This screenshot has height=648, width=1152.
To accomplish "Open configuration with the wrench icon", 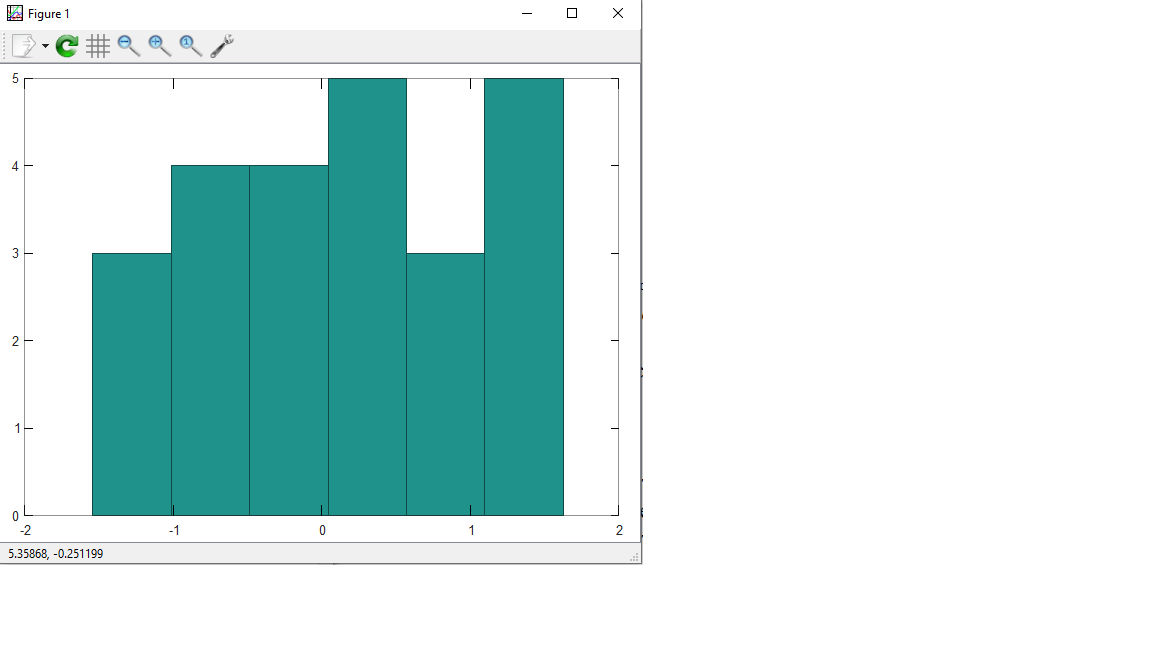I will click(222, 46).
